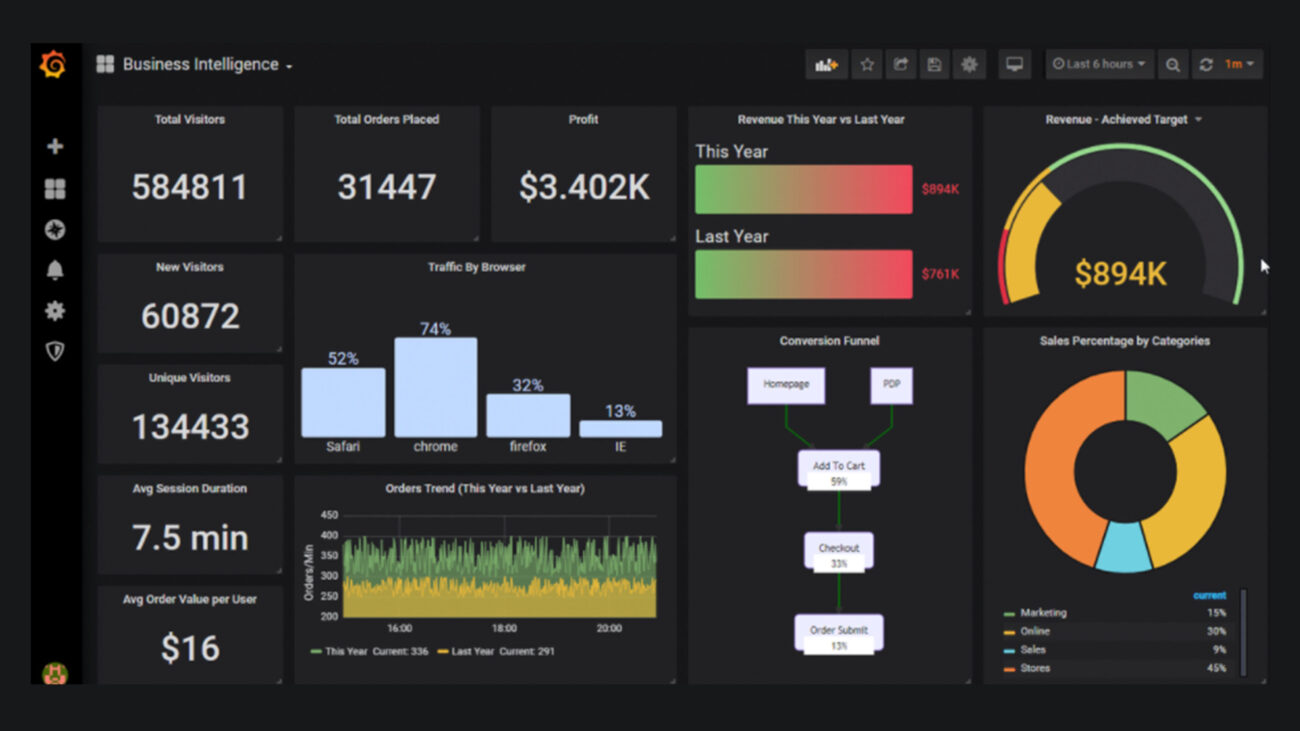Click the Save dashboard button

tap(933, 64)
